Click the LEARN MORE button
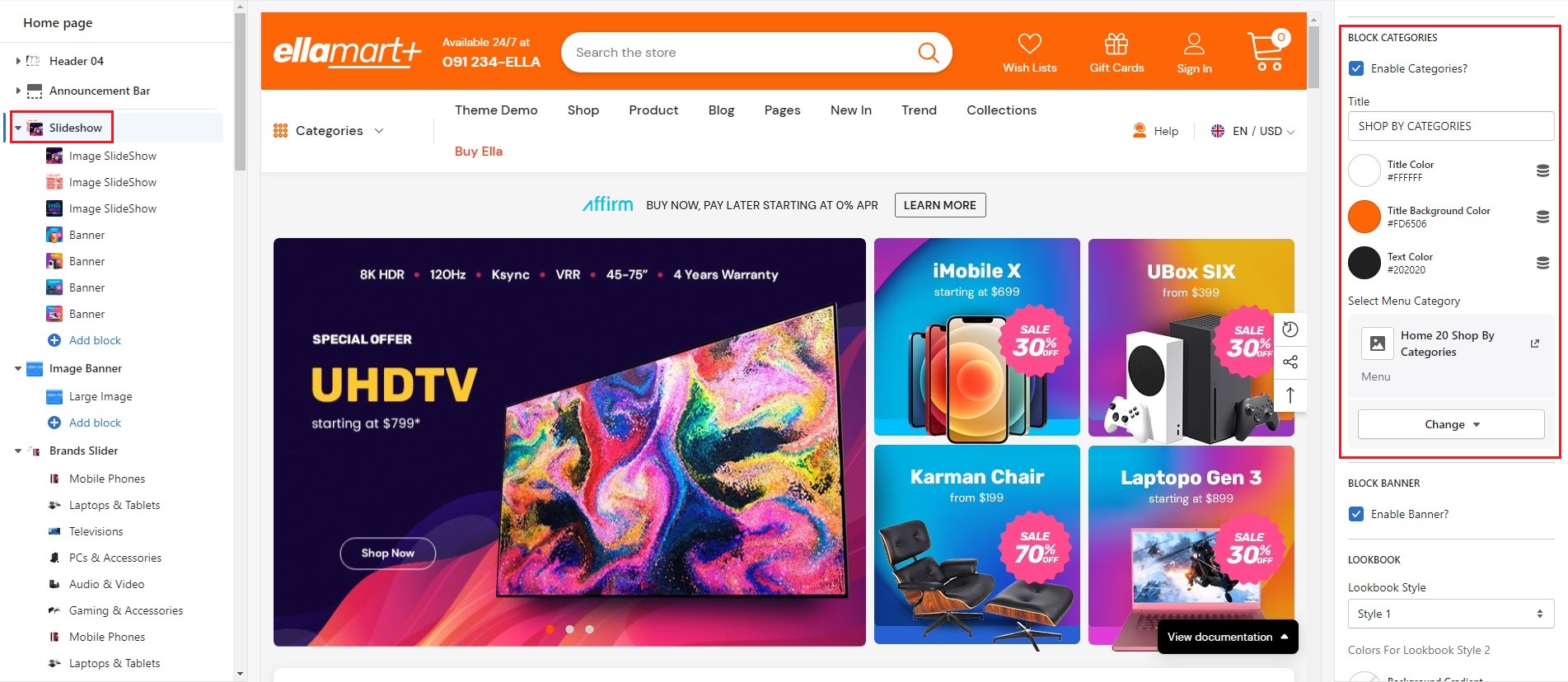Screen dimensions: 1568x682 pyautogui.click(x=940, y=205)
